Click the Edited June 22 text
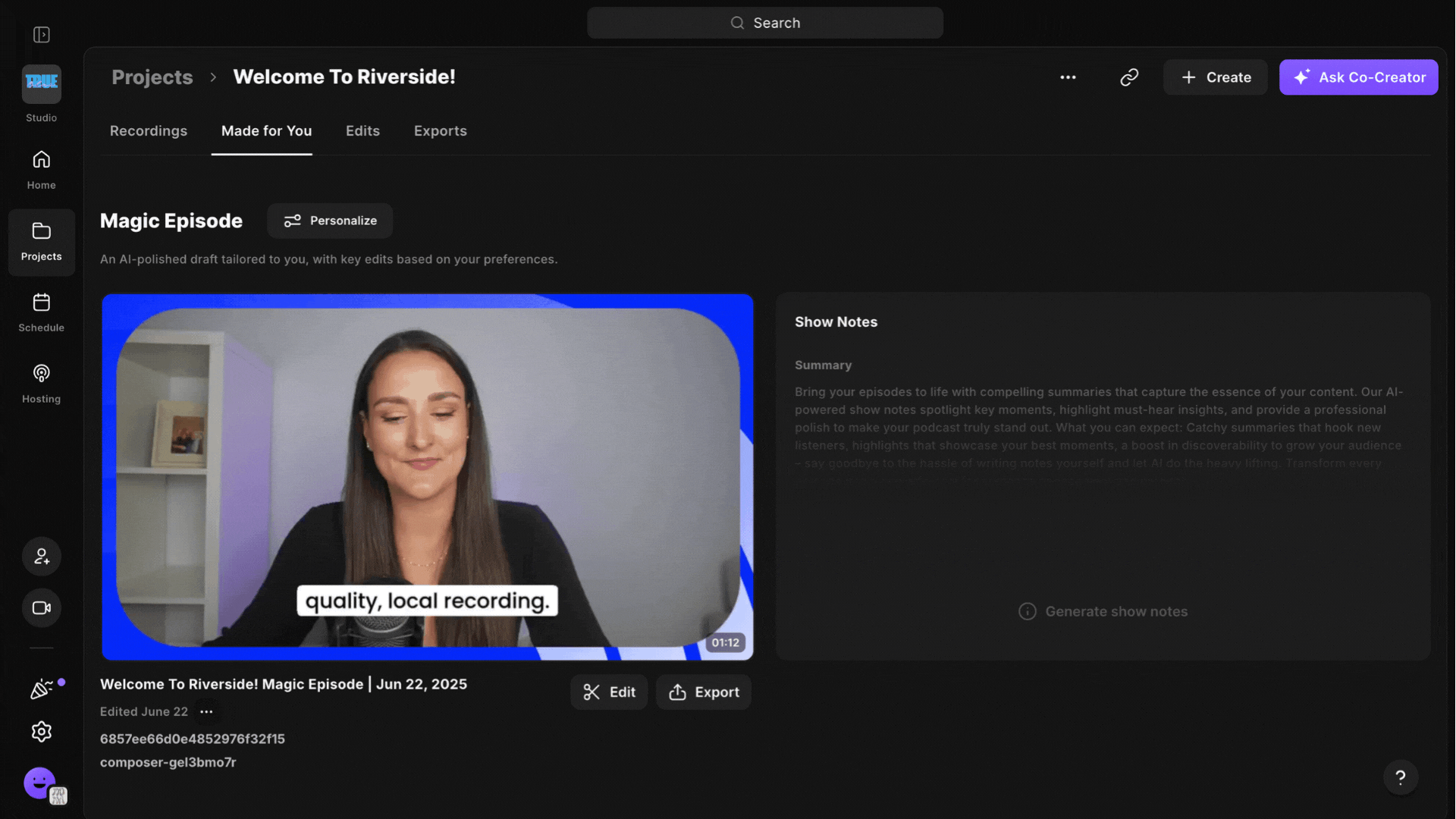1456x819 pixels. 144,712
